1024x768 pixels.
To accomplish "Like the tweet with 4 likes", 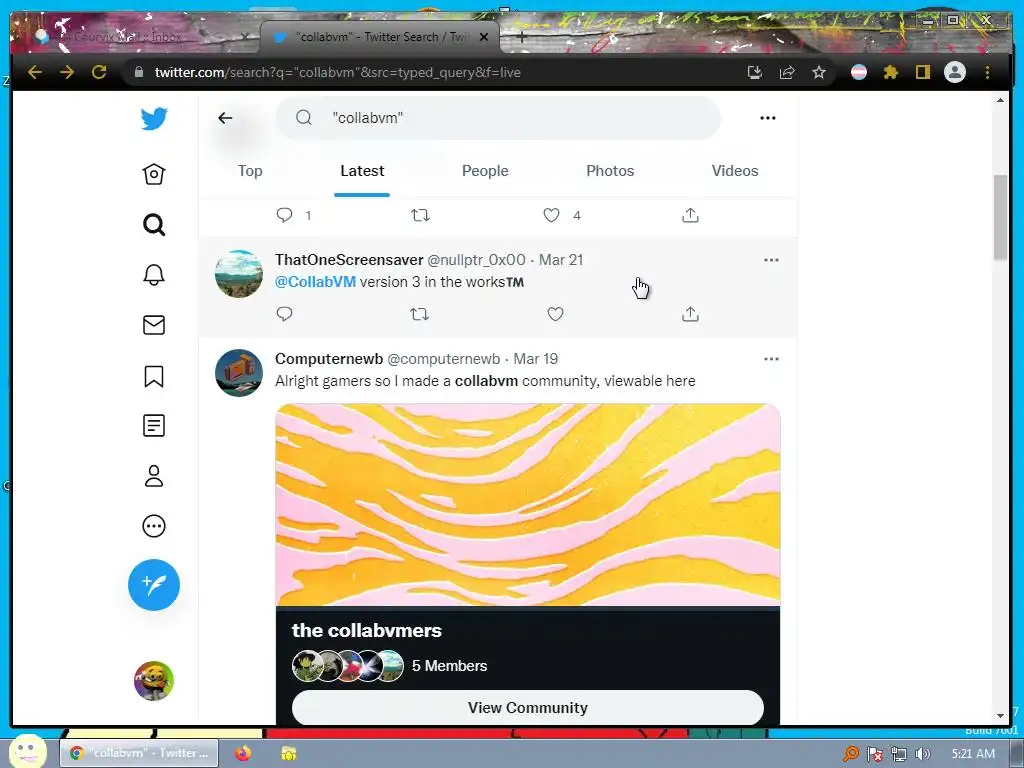I will click(552, 215).
